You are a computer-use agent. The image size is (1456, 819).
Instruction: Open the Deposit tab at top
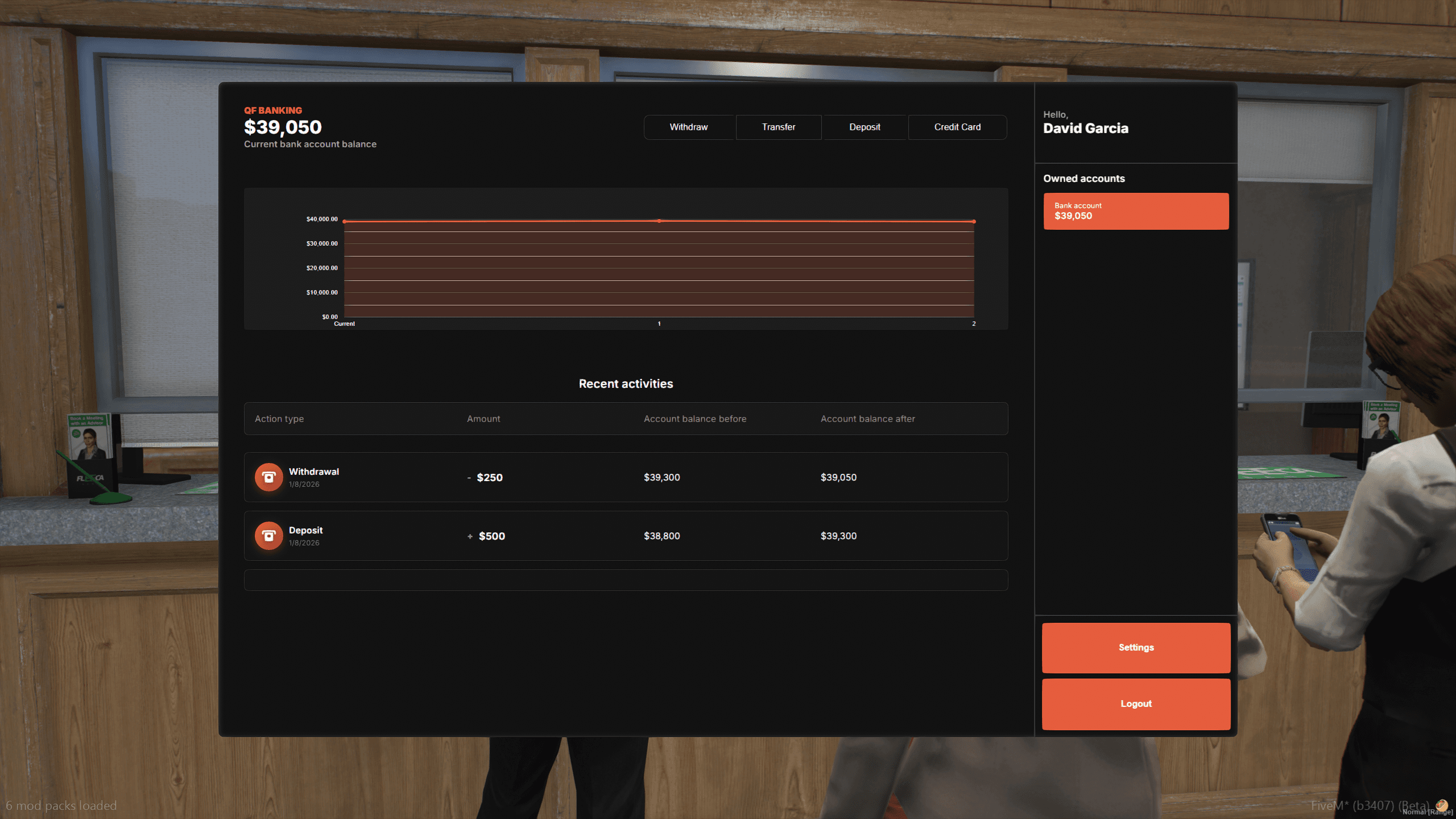[864, 127]
